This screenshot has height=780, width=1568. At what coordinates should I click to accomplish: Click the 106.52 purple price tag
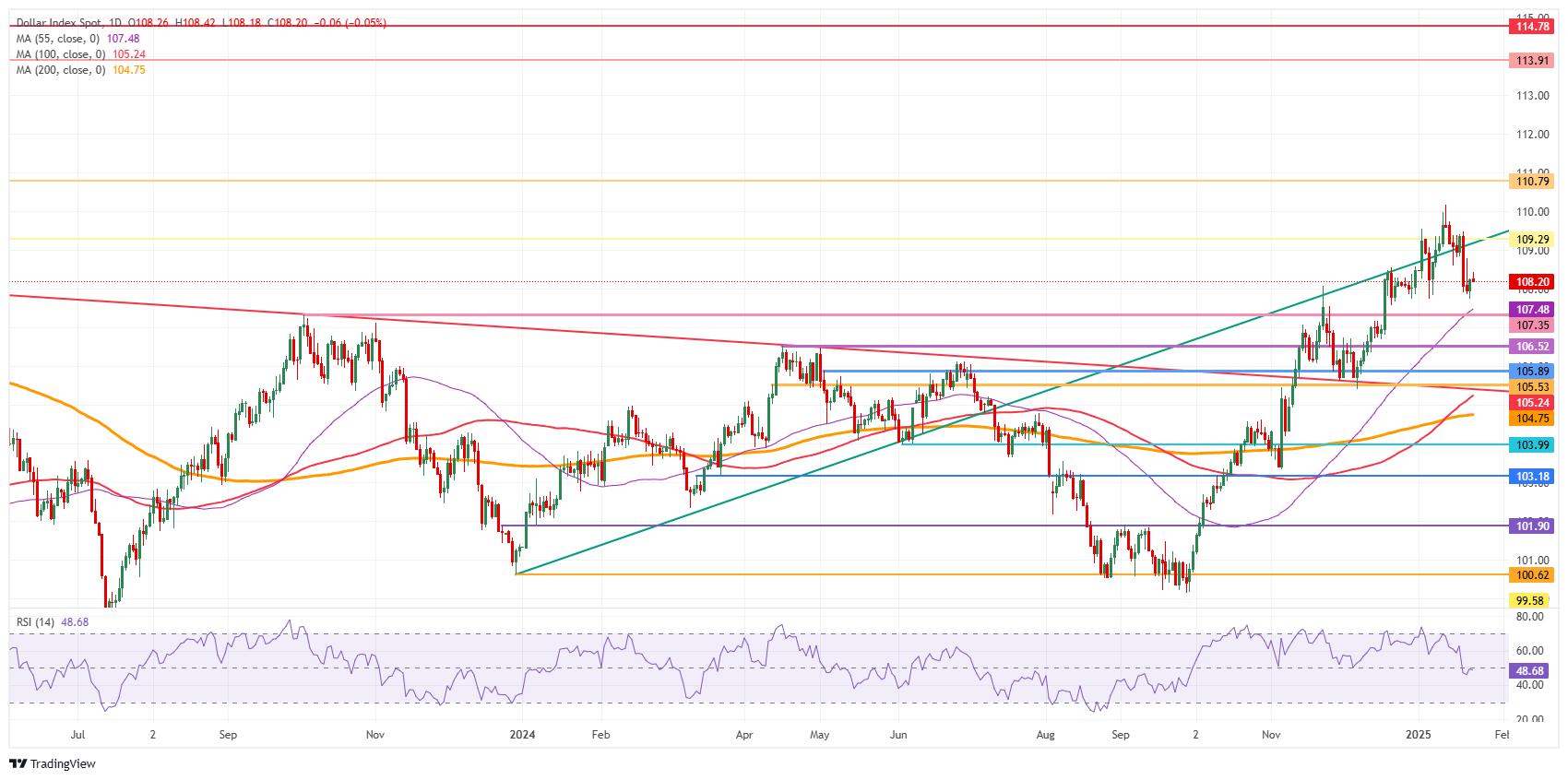[1532, 347]
